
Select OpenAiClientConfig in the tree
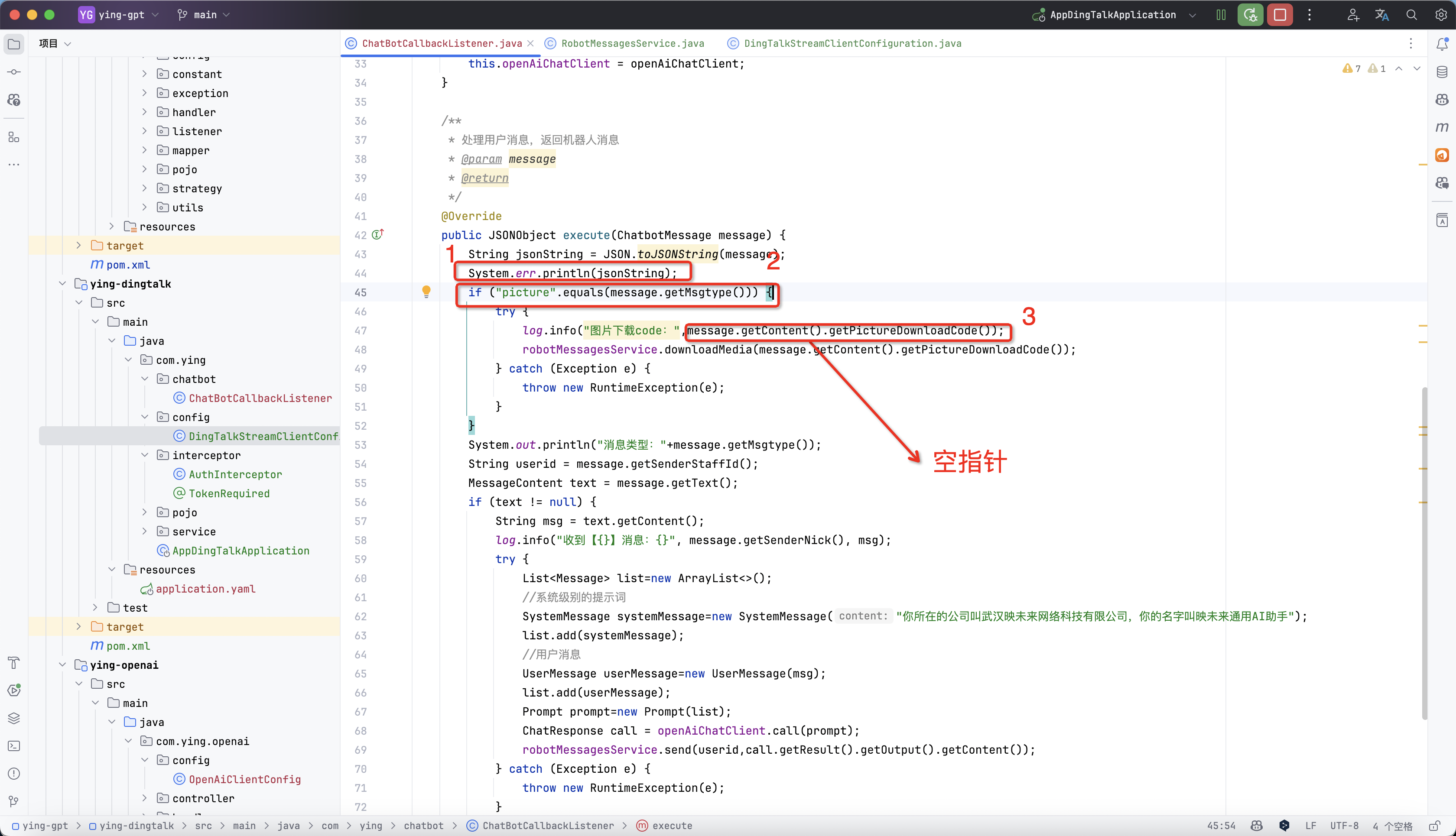pos(237,779)
